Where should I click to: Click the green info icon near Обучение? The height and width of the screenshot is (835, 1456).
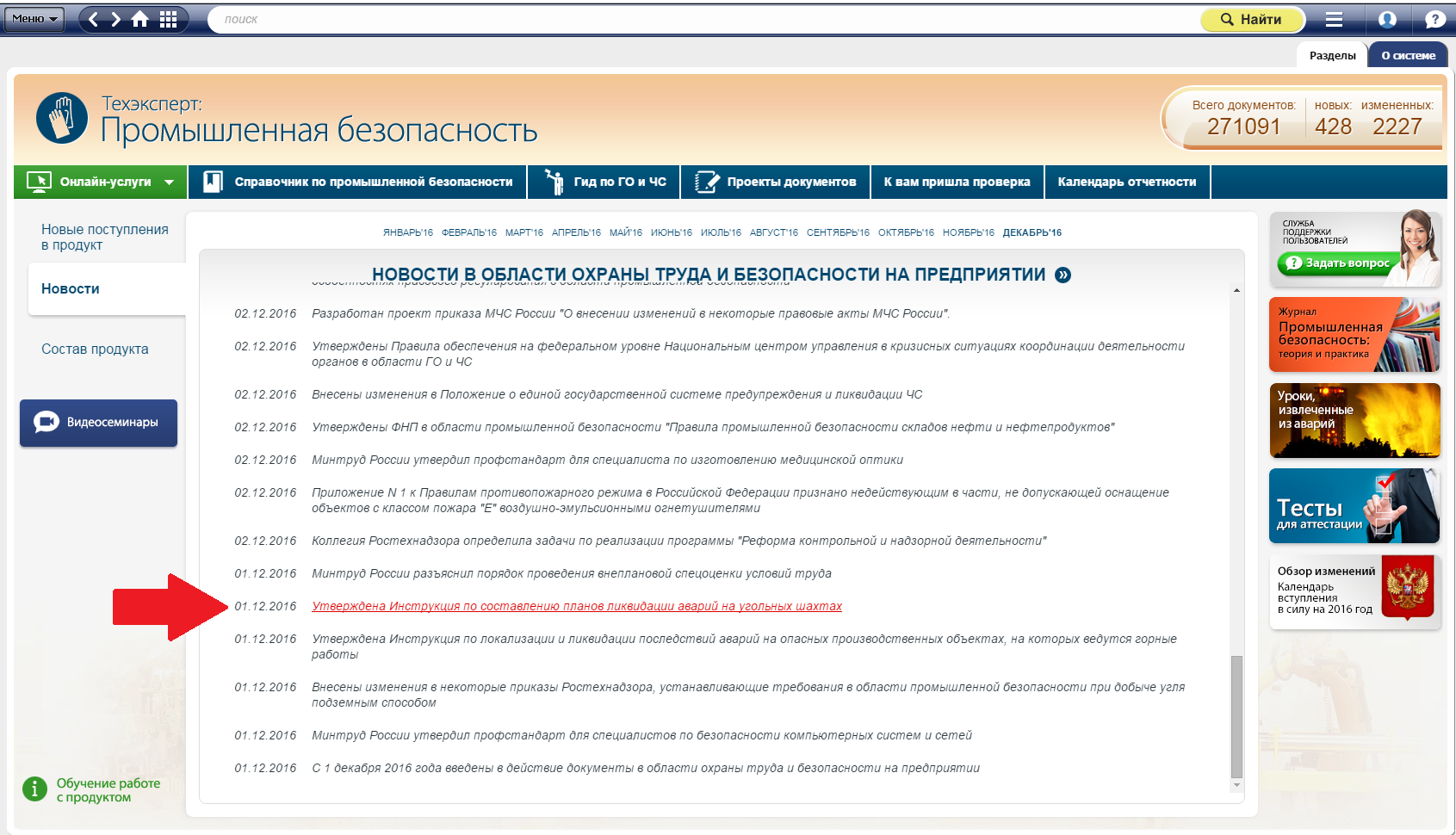click(x=34, y=789)
